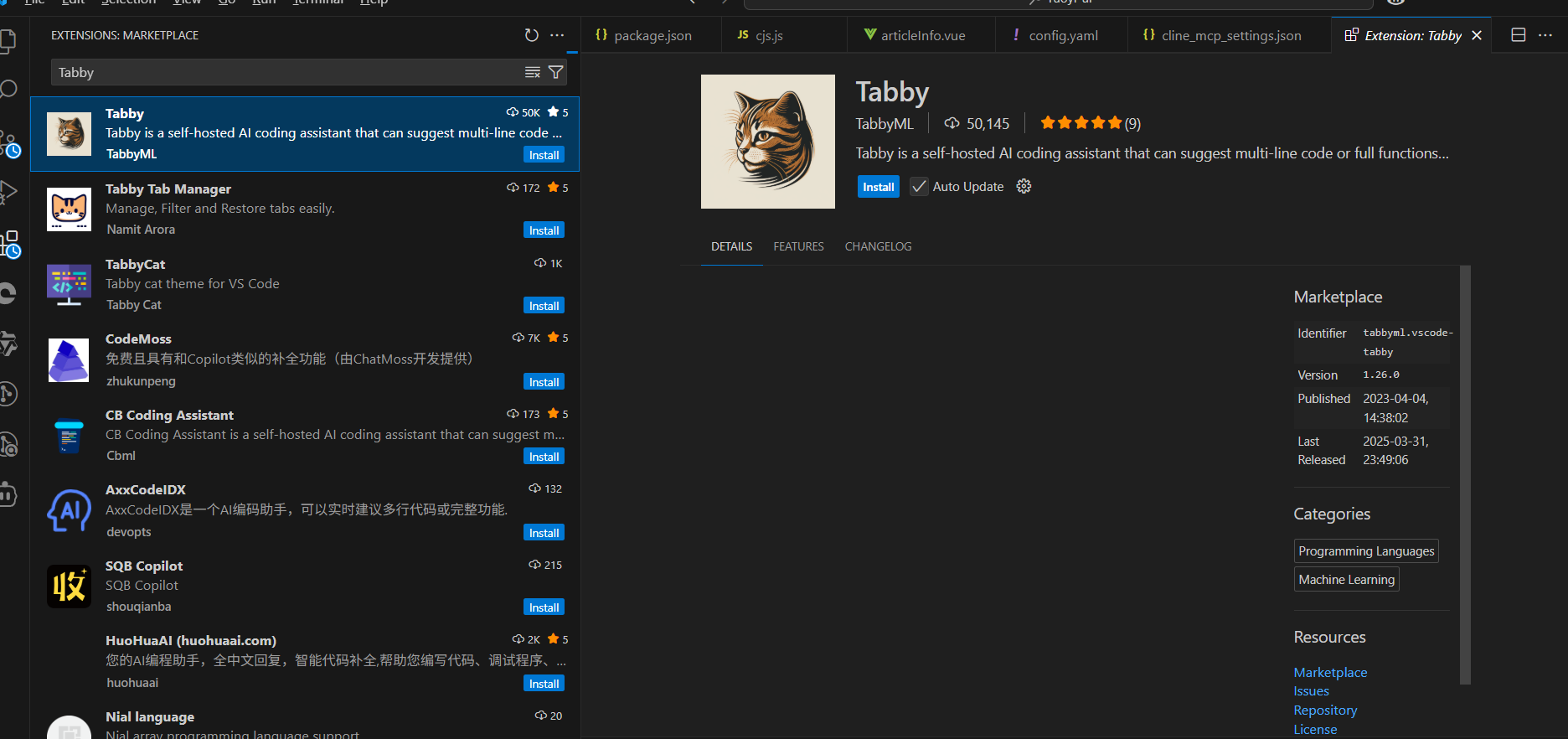Viewport: 1568px width, 739px height.
Task: Switch to the cline_mcp_settings.json tab
Action: point(1230,35)
